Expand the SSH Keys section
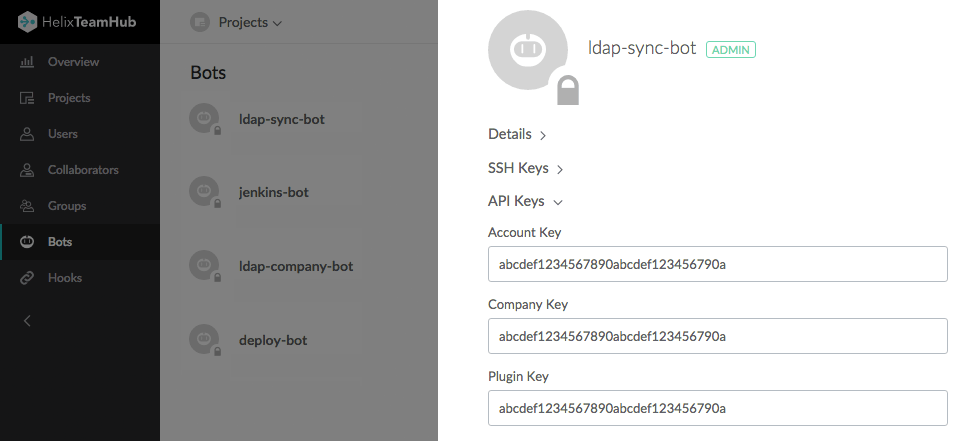This screenshot has width=965, height=441. (x=526, y=168)
